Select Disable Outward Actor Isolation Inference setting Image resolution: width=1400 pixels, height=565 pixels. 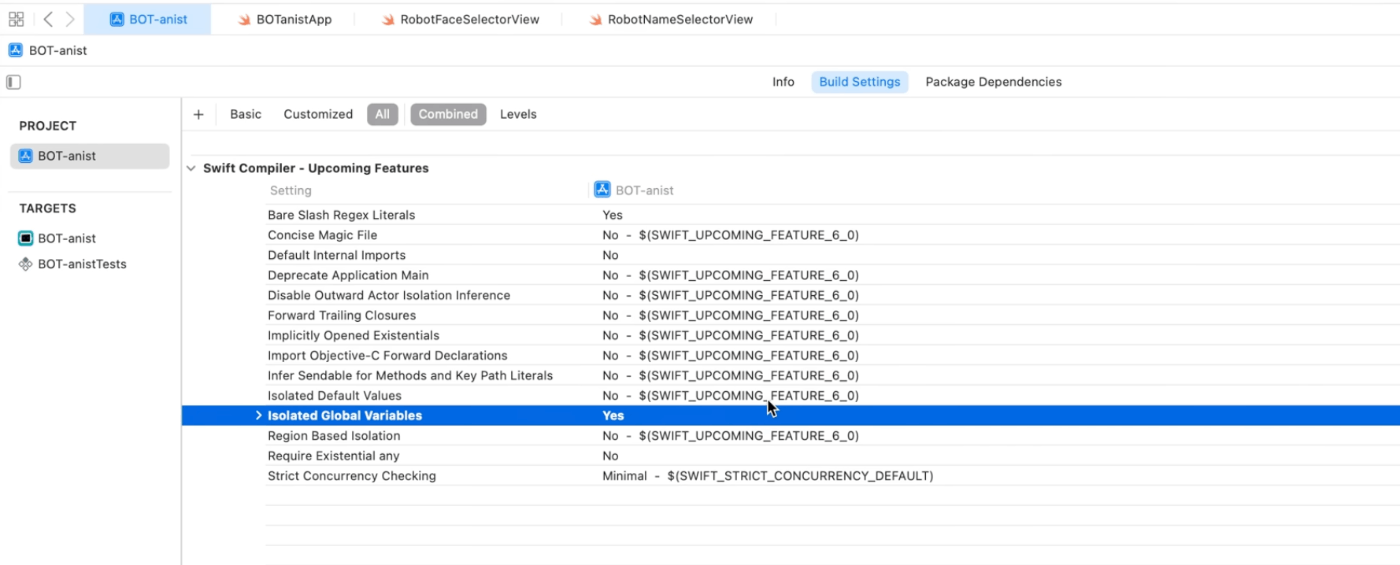[389, 295]
